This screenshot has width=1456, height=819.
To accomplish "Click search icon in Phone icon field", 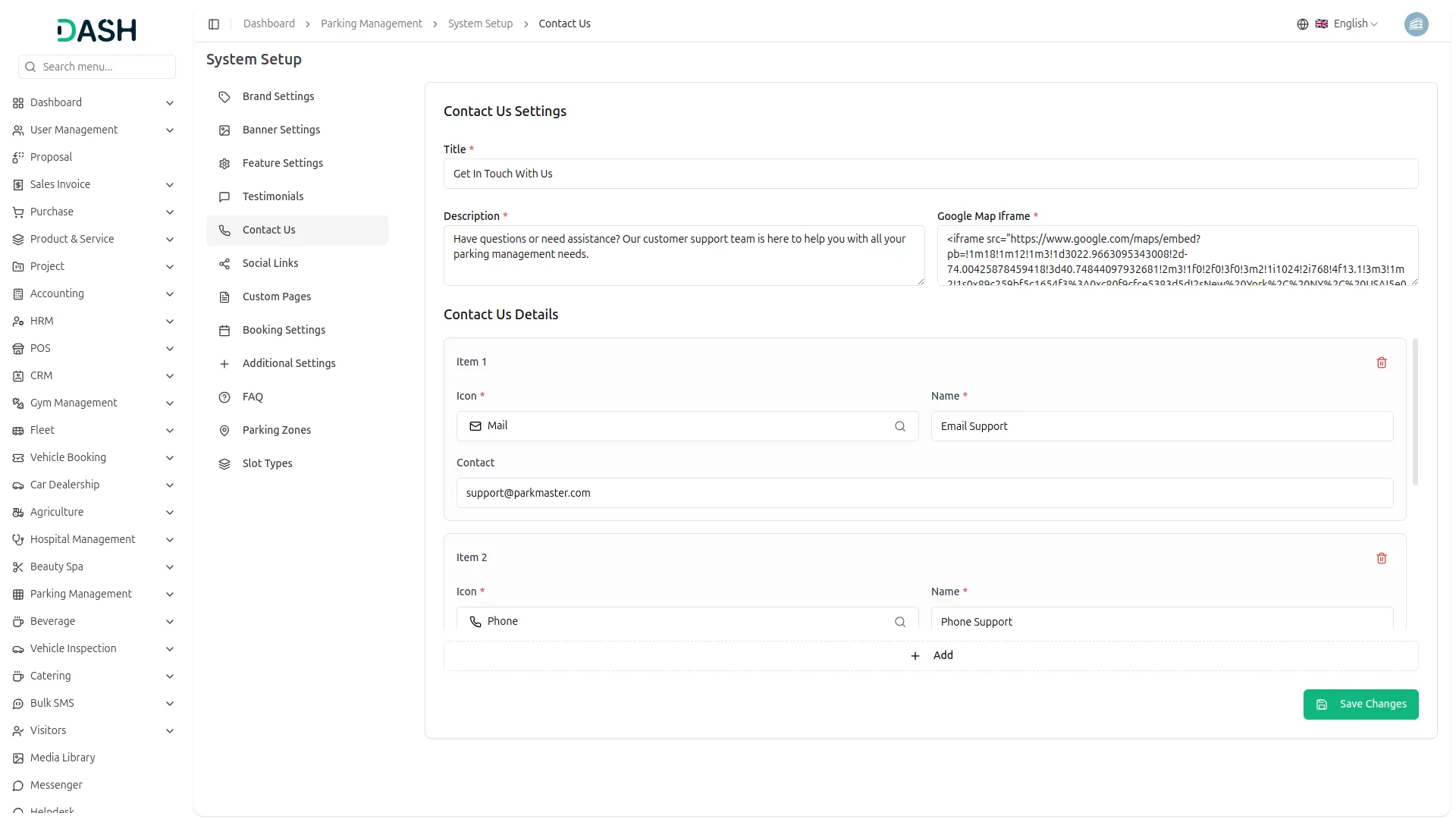I will (899, 622).
